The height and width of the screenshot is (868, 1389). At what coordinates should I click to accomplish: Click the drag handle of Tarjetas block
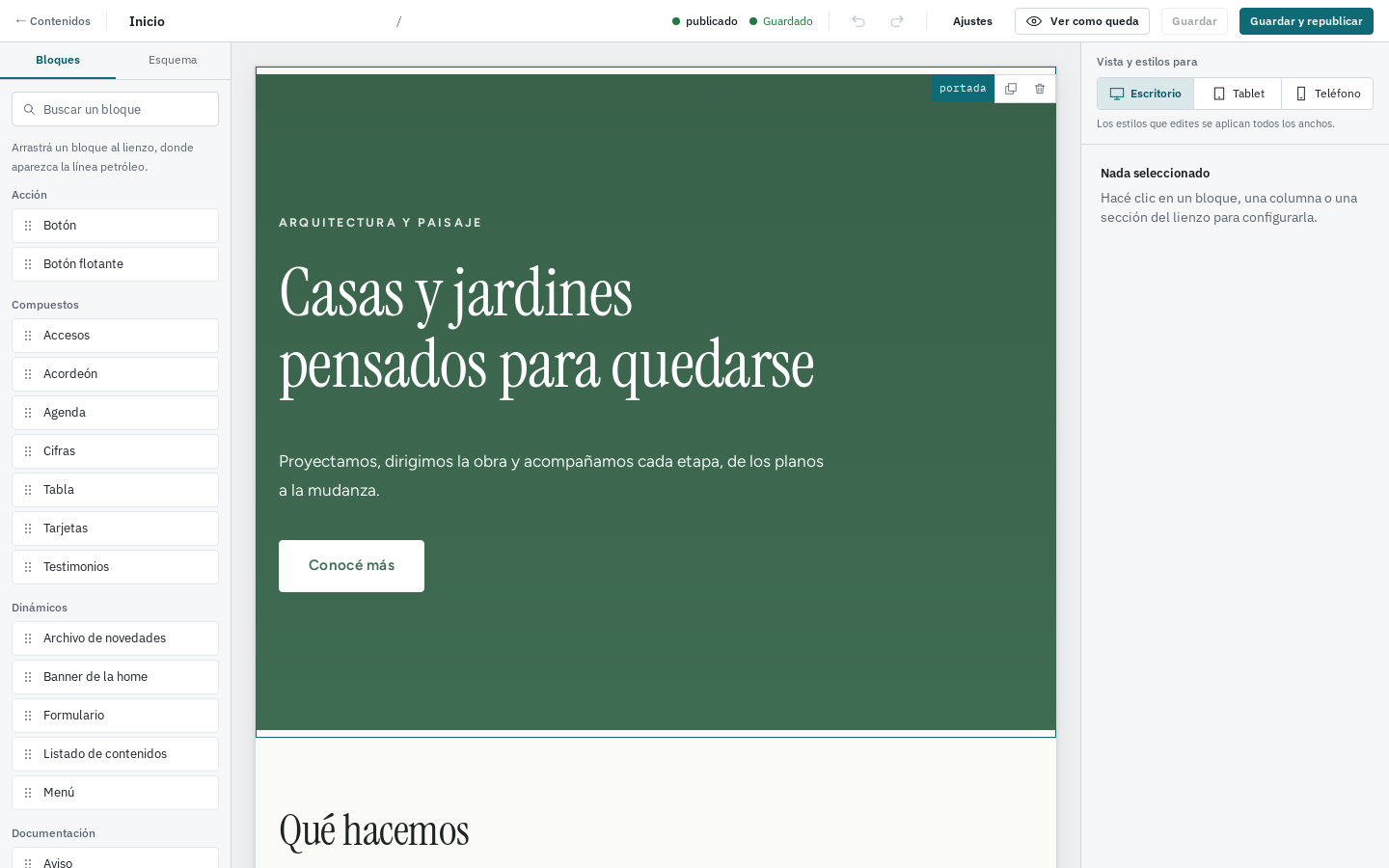pos(28,529)
